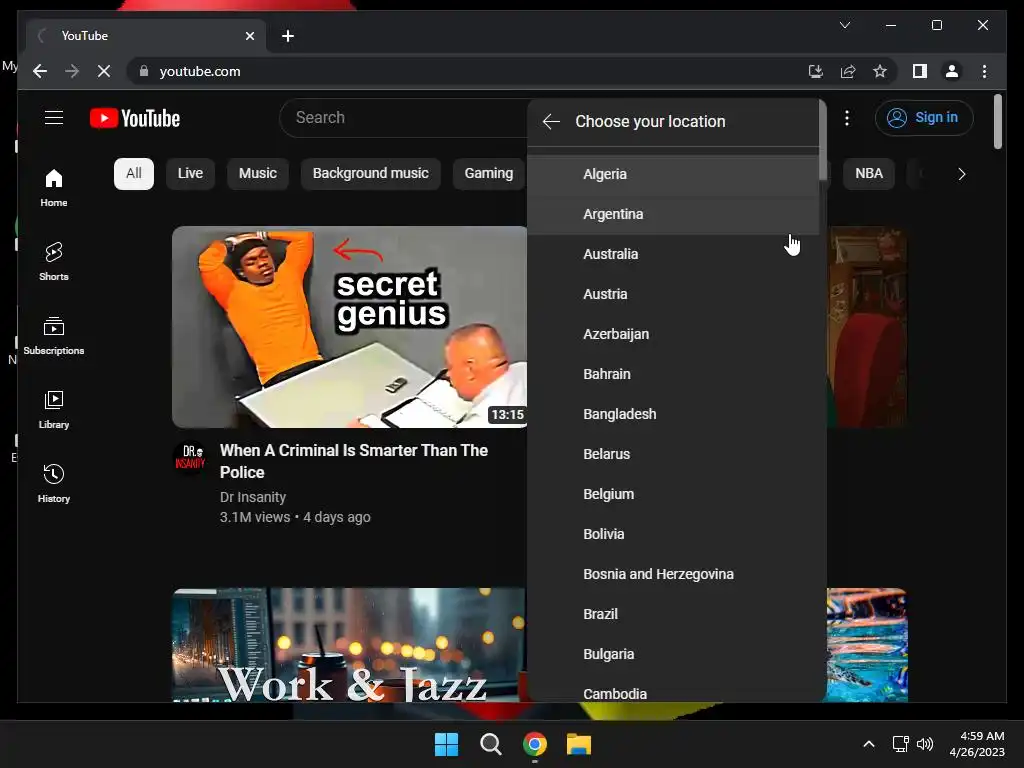The width and height of the screenshot is (1024, 768).
Task: Open a new browser tab
Action: (x=287, y=36)
